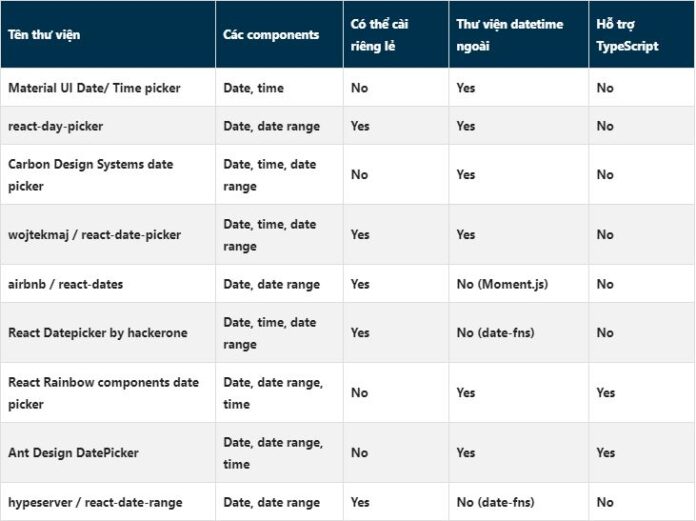Click the 'Hỗ trợ TypeScript' column header

(627, 35)
